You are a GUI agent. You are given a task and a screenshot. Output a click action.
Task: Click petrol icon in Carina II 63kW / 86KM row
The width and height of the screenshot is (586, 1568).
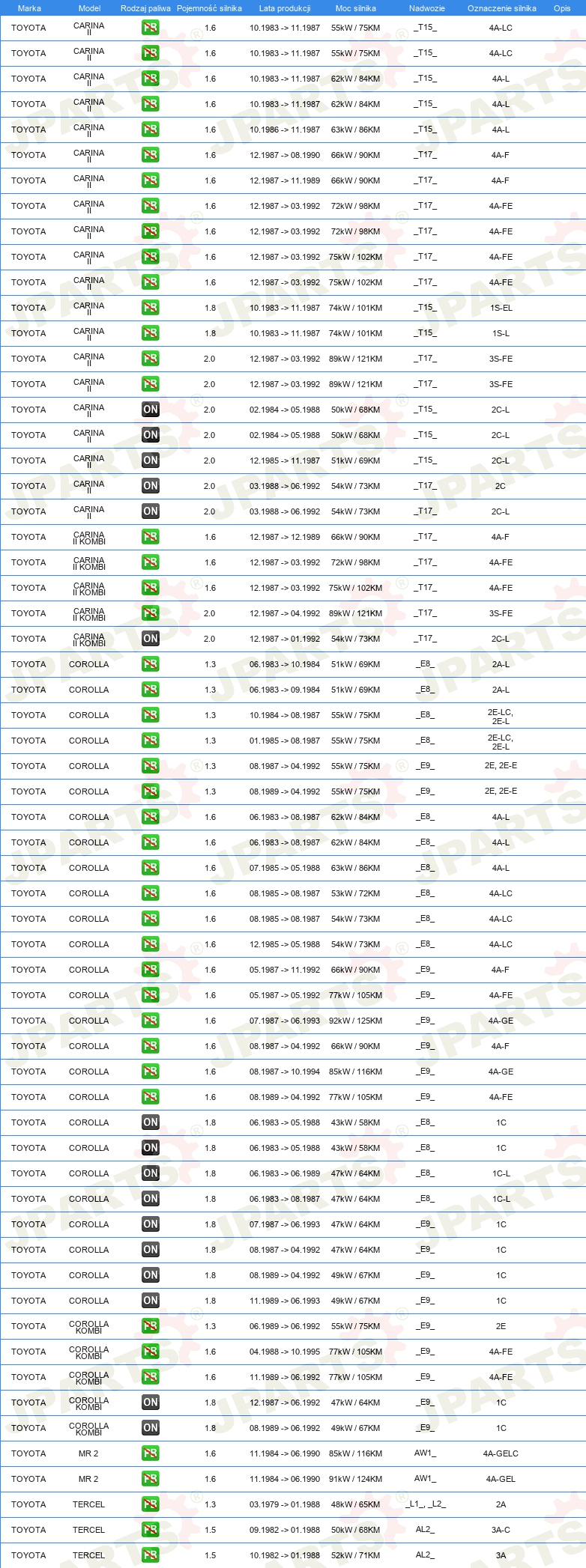coord(150,130)
